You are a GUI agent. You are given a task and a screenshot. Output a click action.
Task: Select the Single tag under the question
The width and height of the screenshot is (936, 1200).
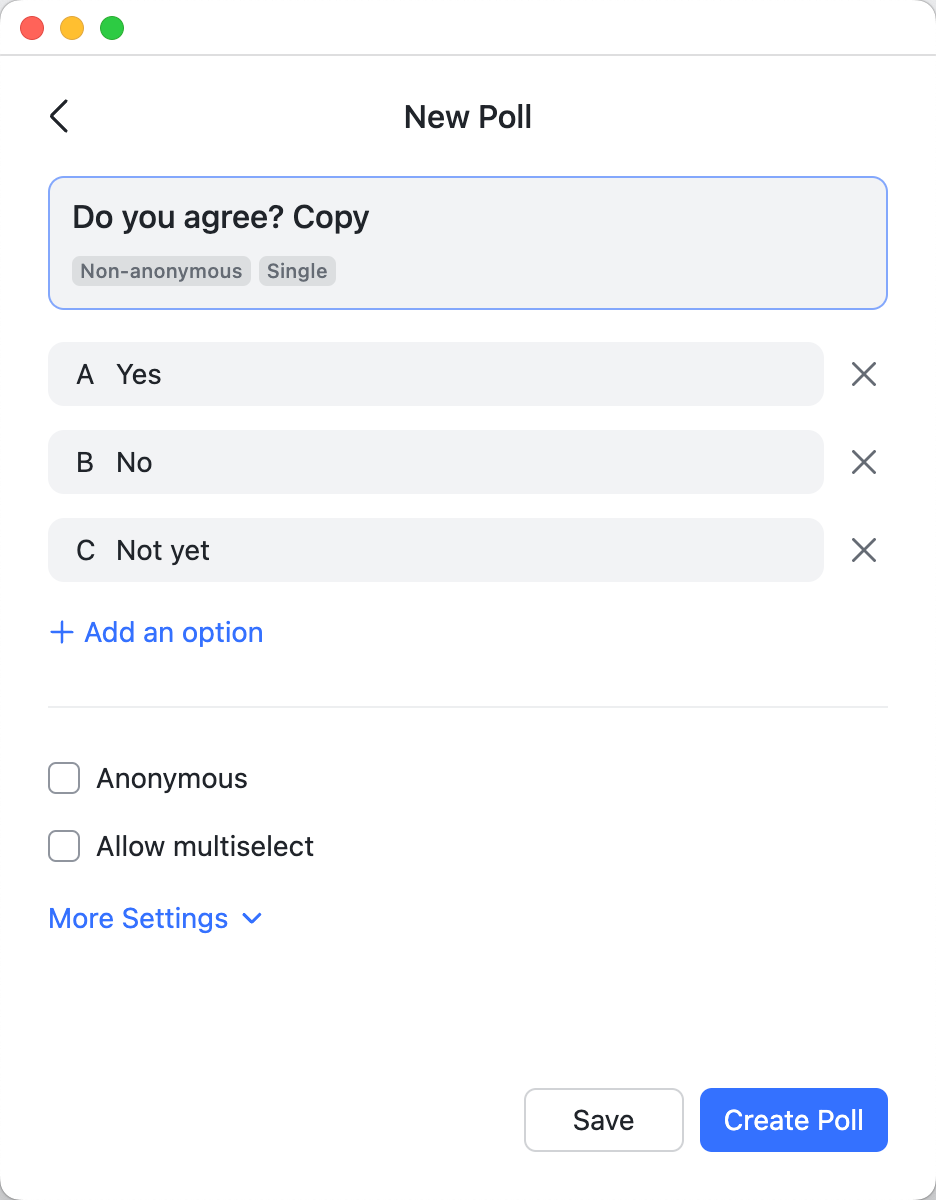point(297,271)
